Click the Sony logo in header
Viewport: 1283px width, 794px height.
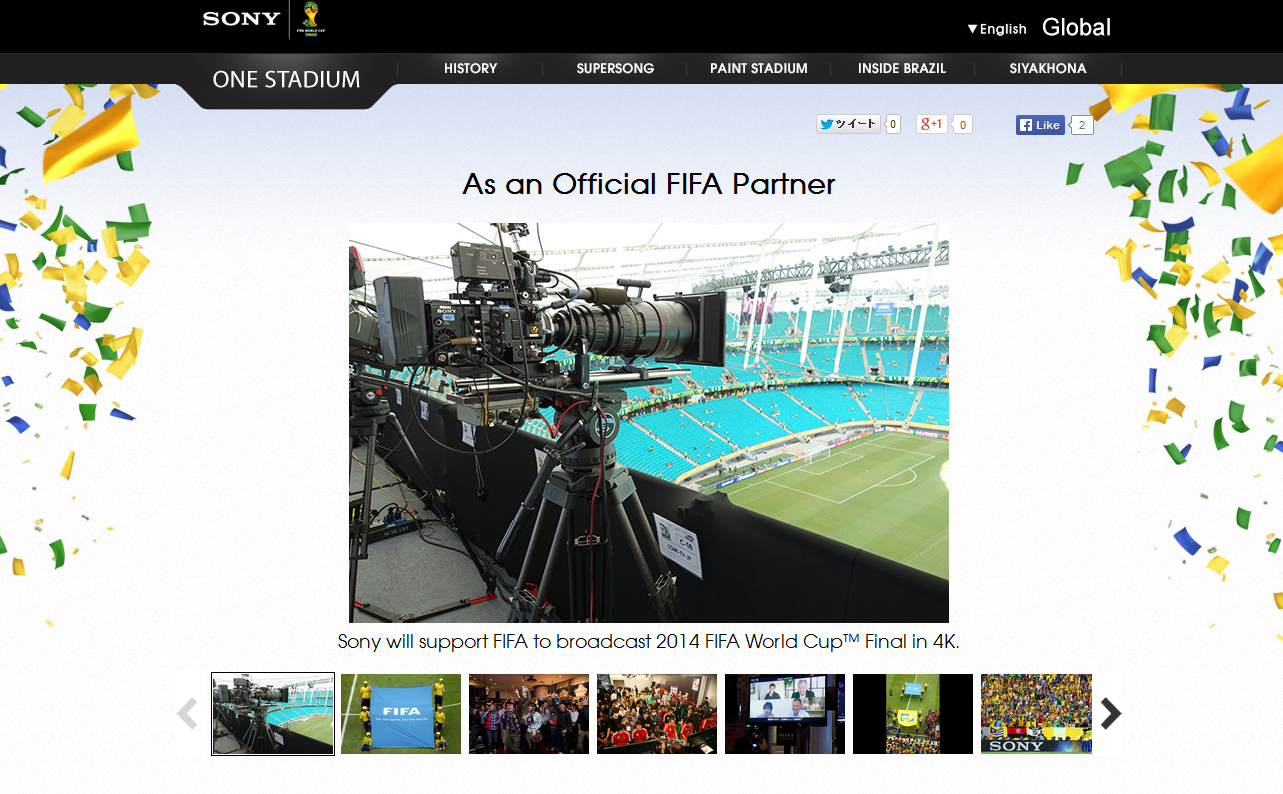pyautogui.click(x=241, y=19)
